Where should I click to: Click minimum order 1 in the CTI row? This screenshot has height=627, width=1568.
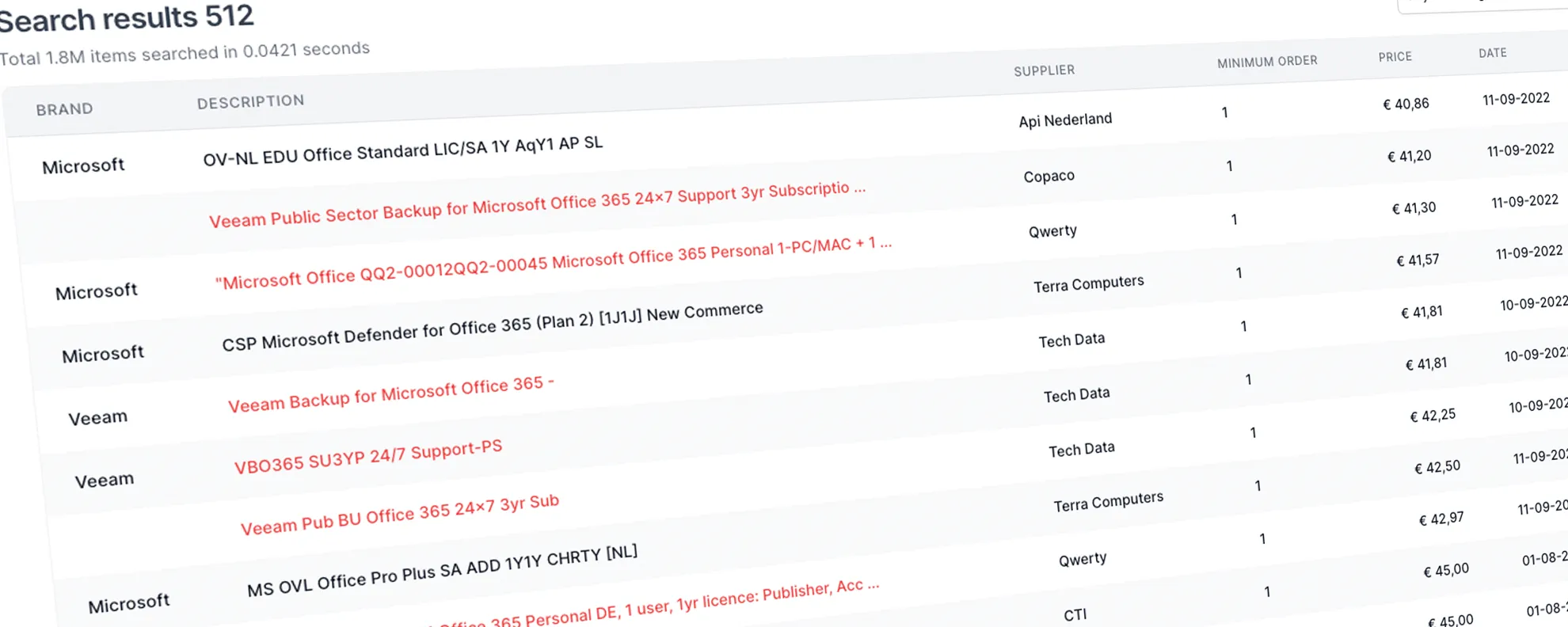coord(1267,592)
